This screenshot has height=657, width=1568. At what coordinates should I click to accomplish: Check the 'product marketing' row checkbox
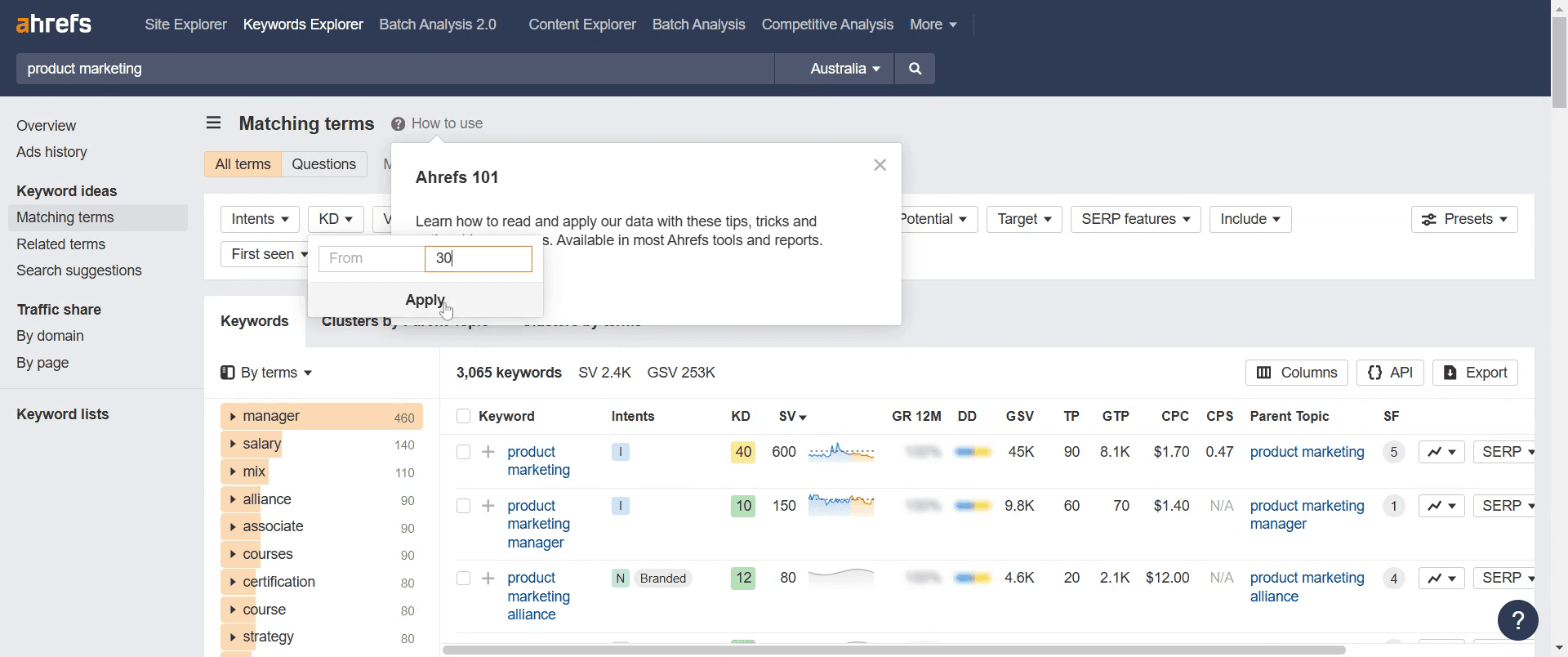pos(463,452)
